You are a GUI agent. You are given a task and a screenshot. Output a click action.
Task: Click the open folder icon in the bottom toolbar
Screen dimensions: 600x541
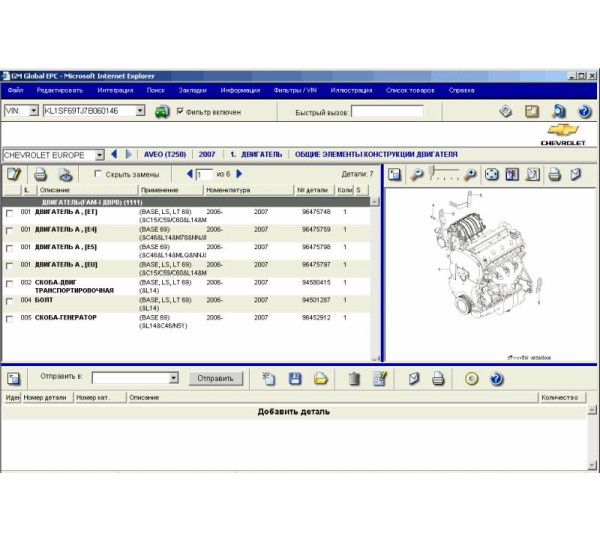tap(321, 378)
